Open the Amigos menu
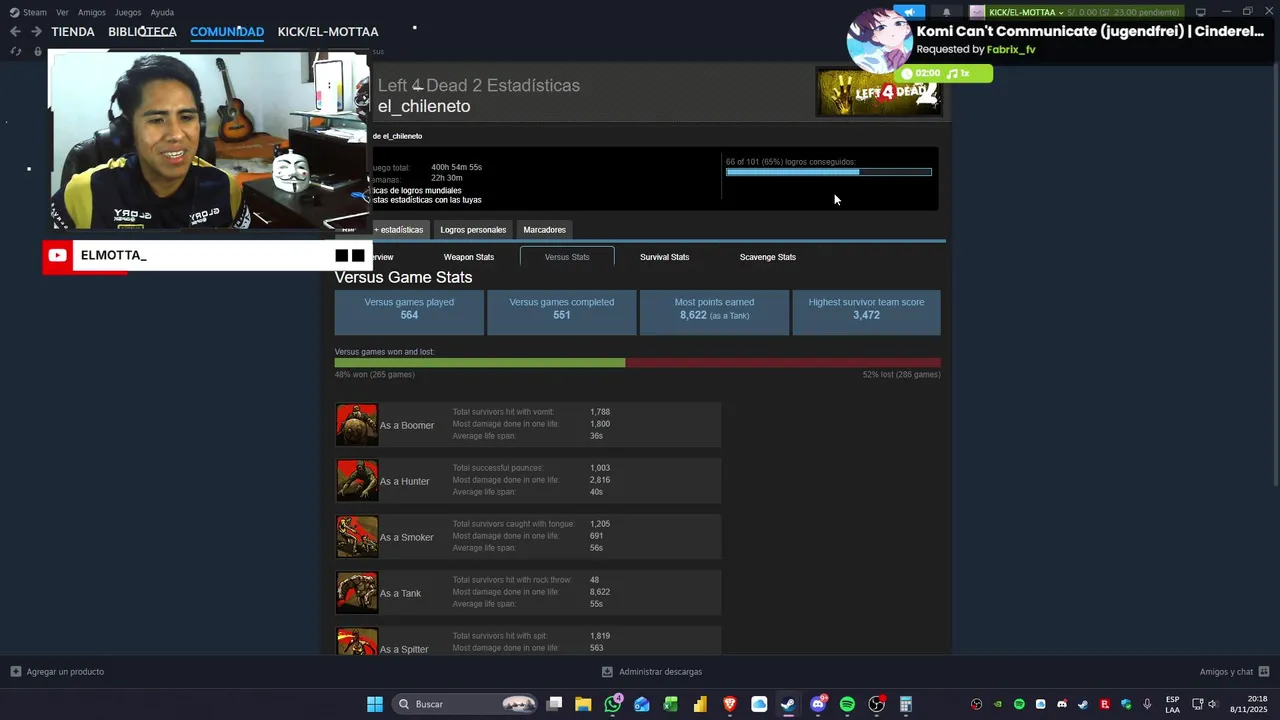Screen dimensions: 1280x720 (x=92, y=12)
